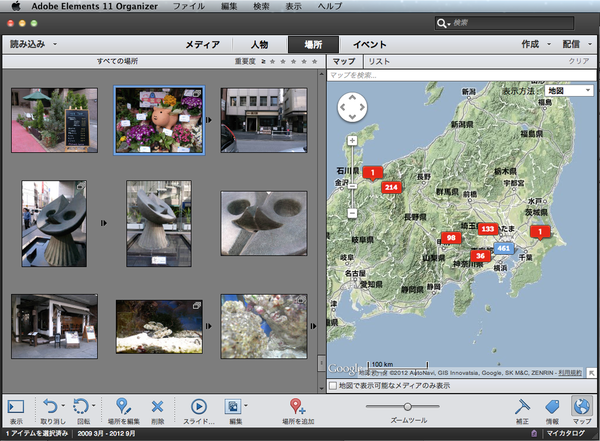The height and width of the screenshot is (441, 600).
Task: Click the search magnifier icon
Action: tap(441, 23)
